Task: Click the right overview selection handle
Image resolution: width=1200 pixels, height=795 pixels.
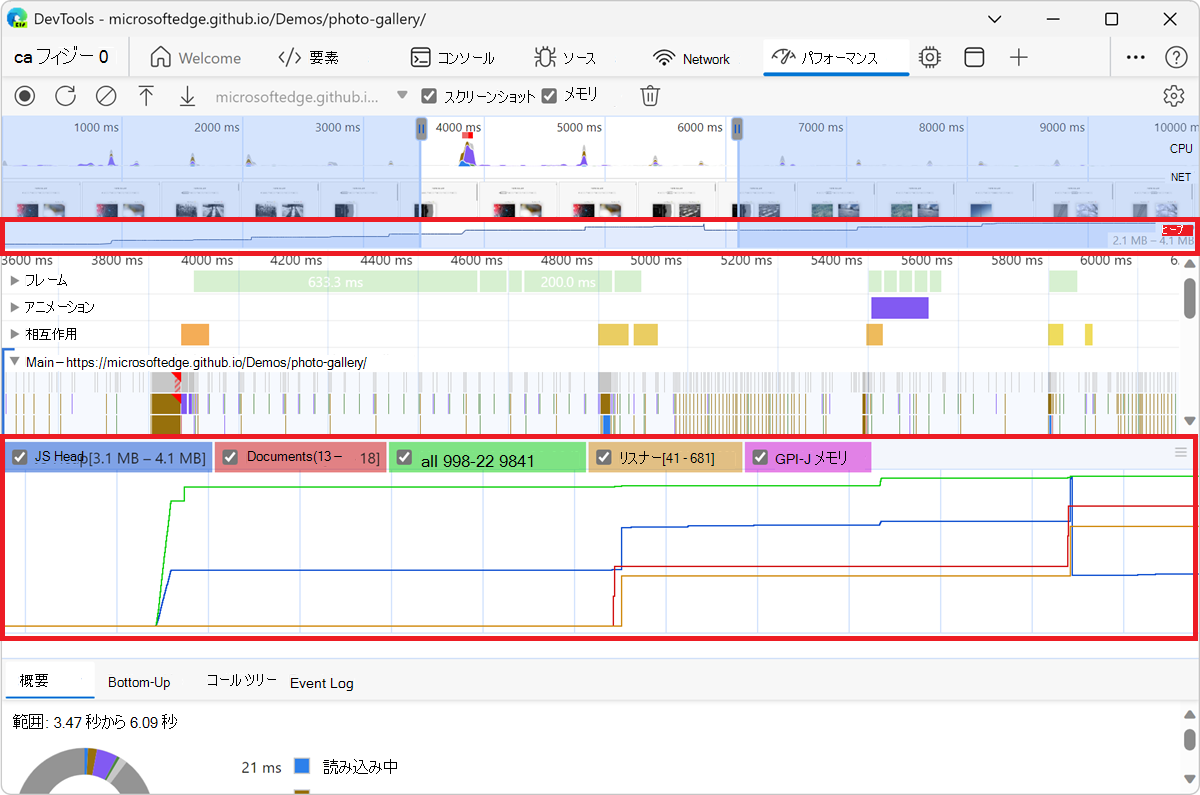Action: (737, 128)
